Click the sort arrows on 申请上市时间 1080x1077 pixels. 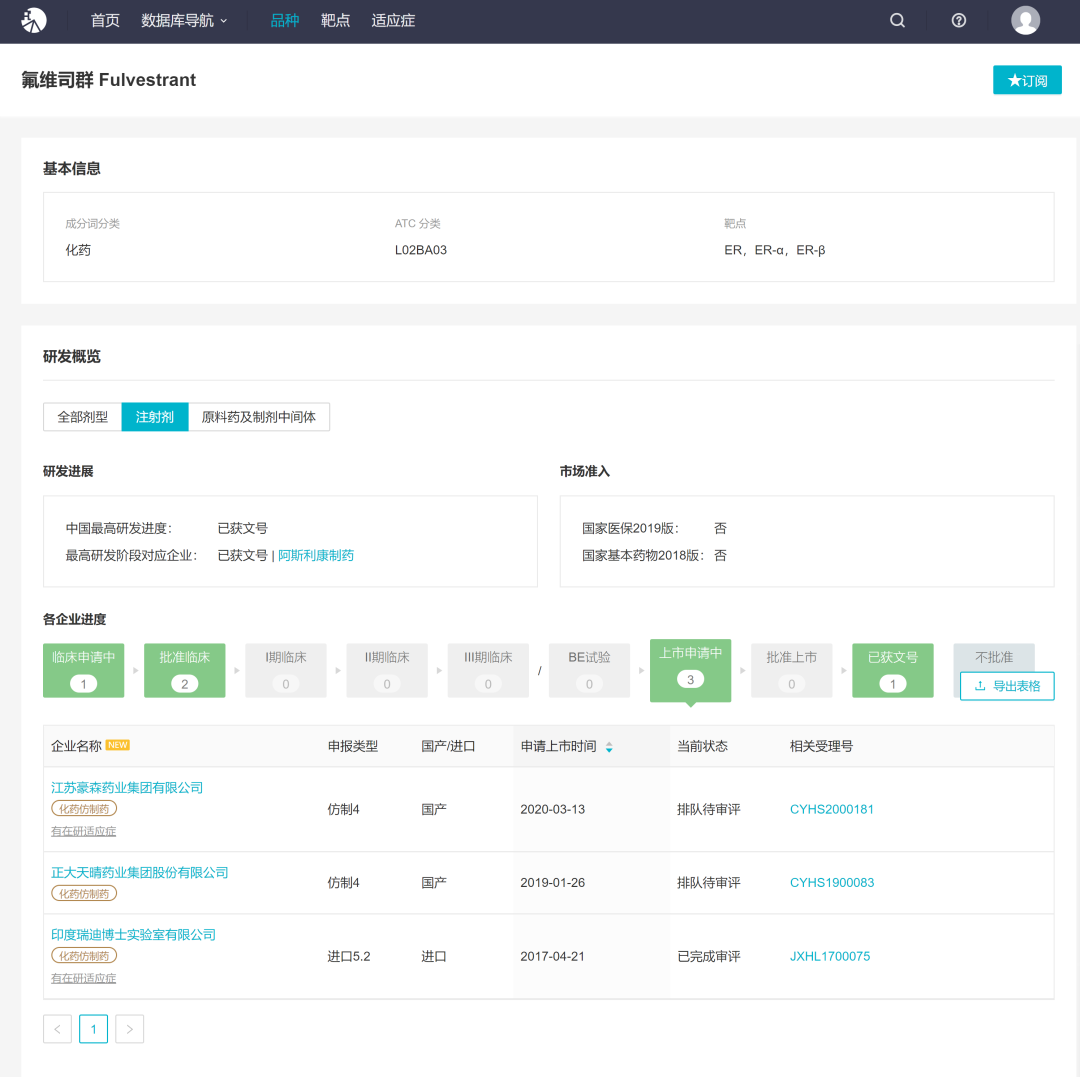[609, 746]
